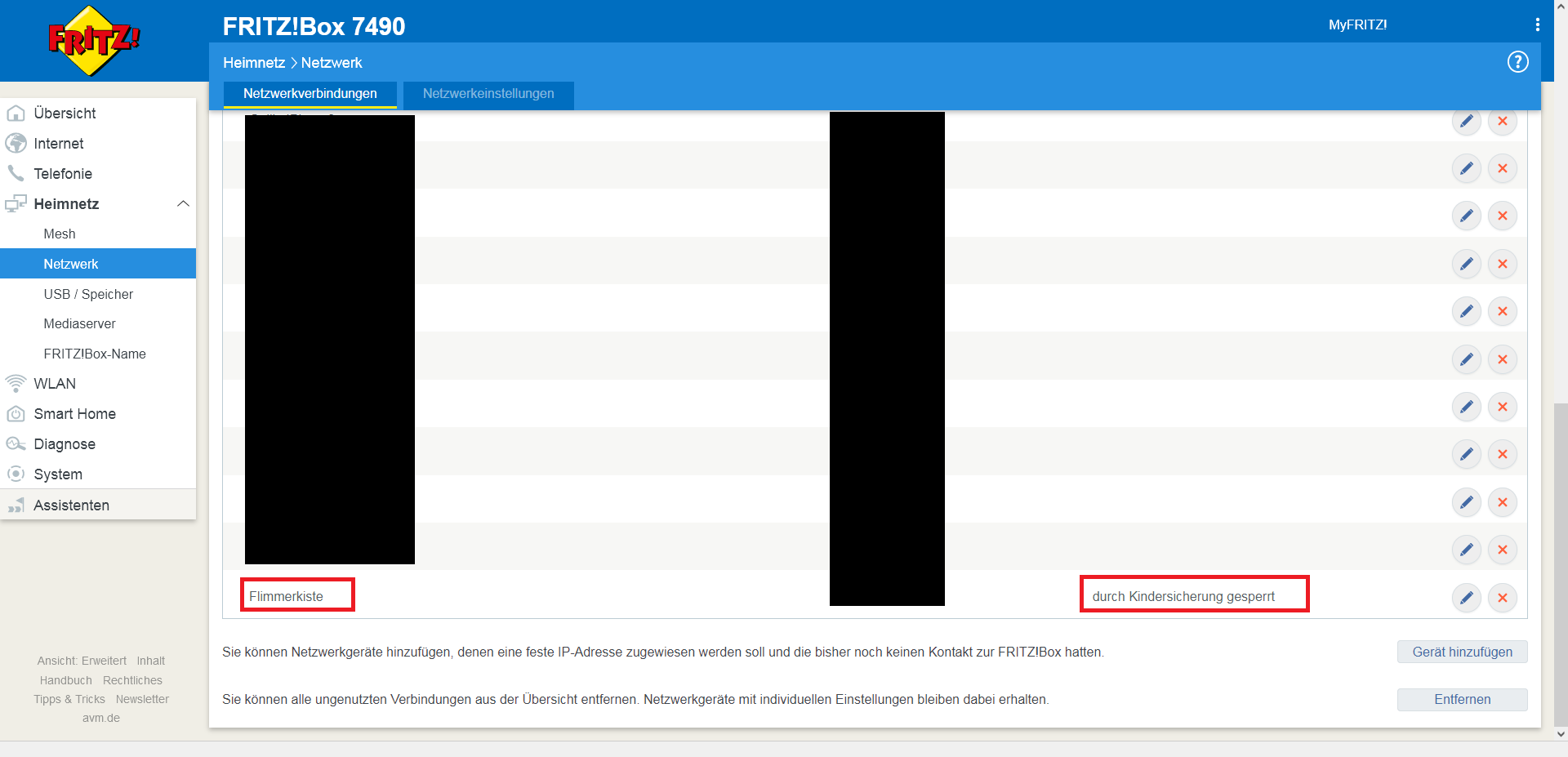The image size is (1568, 757).
Task: Open the three-dot menu next to MyFRITZ!
Action: 1538,24
